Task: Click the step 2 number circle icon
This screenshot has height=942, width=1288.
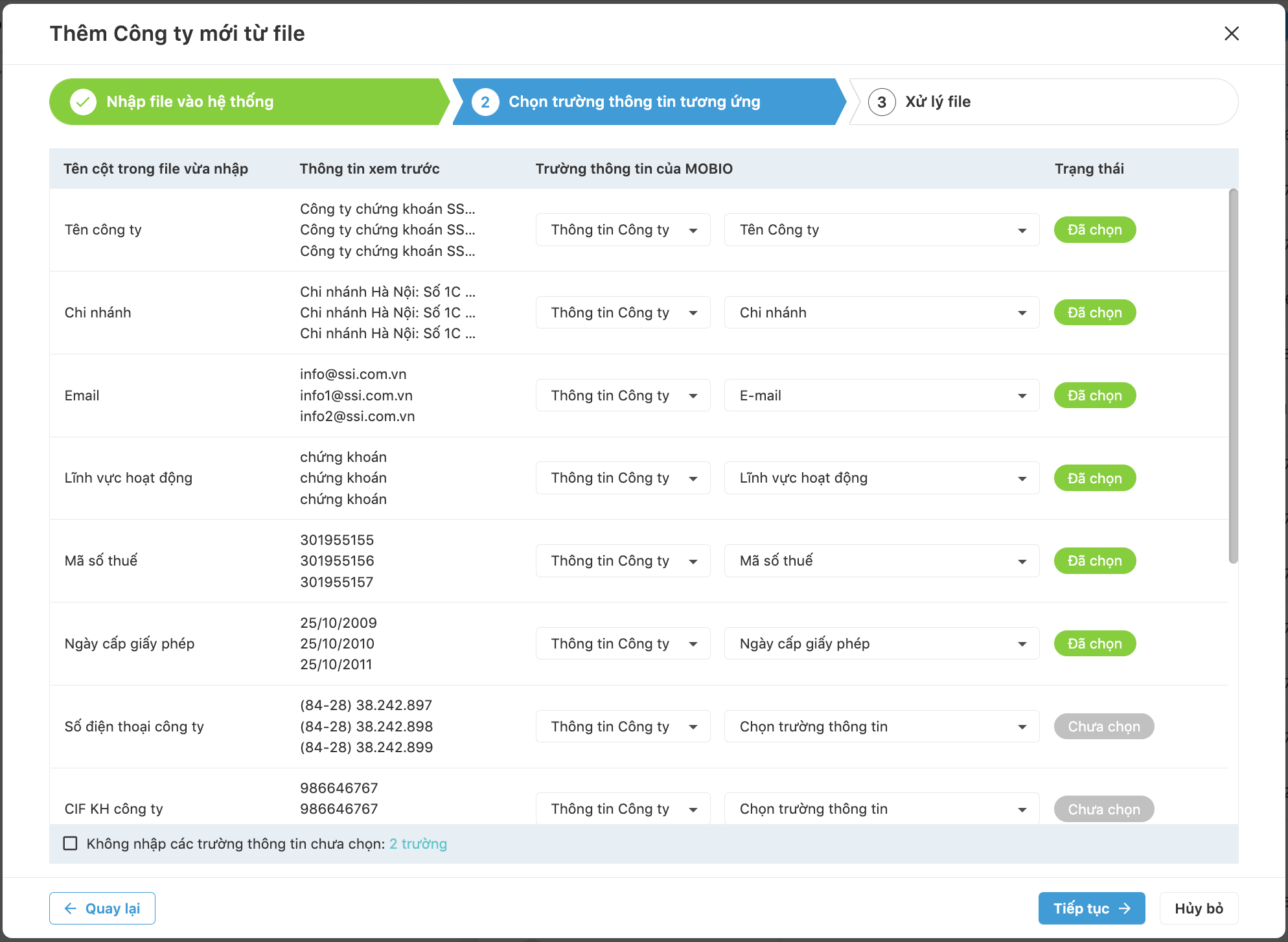Action: (485, 102)
